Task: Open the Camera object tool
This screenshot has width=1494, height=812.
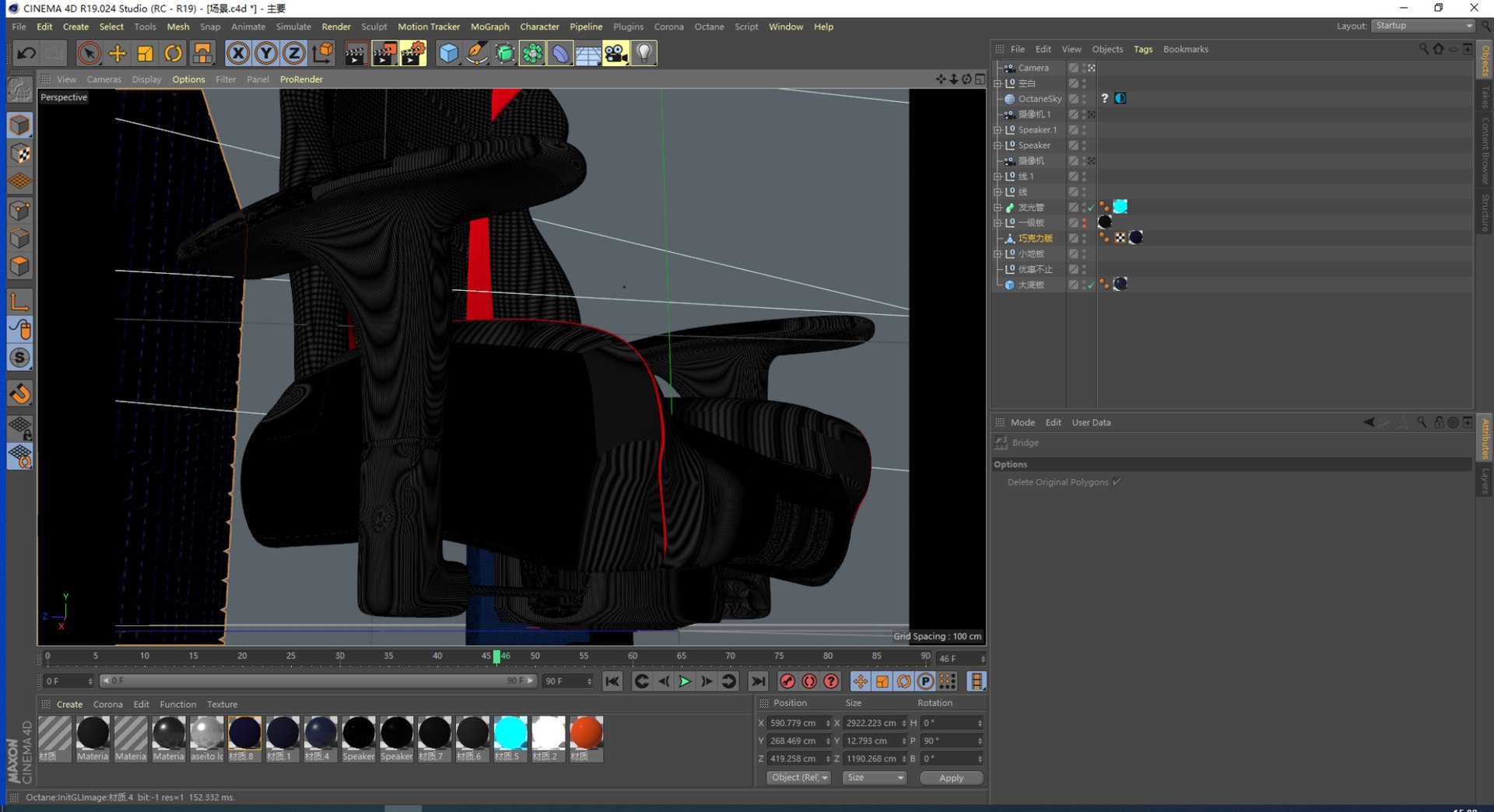Action: point(615,53)
